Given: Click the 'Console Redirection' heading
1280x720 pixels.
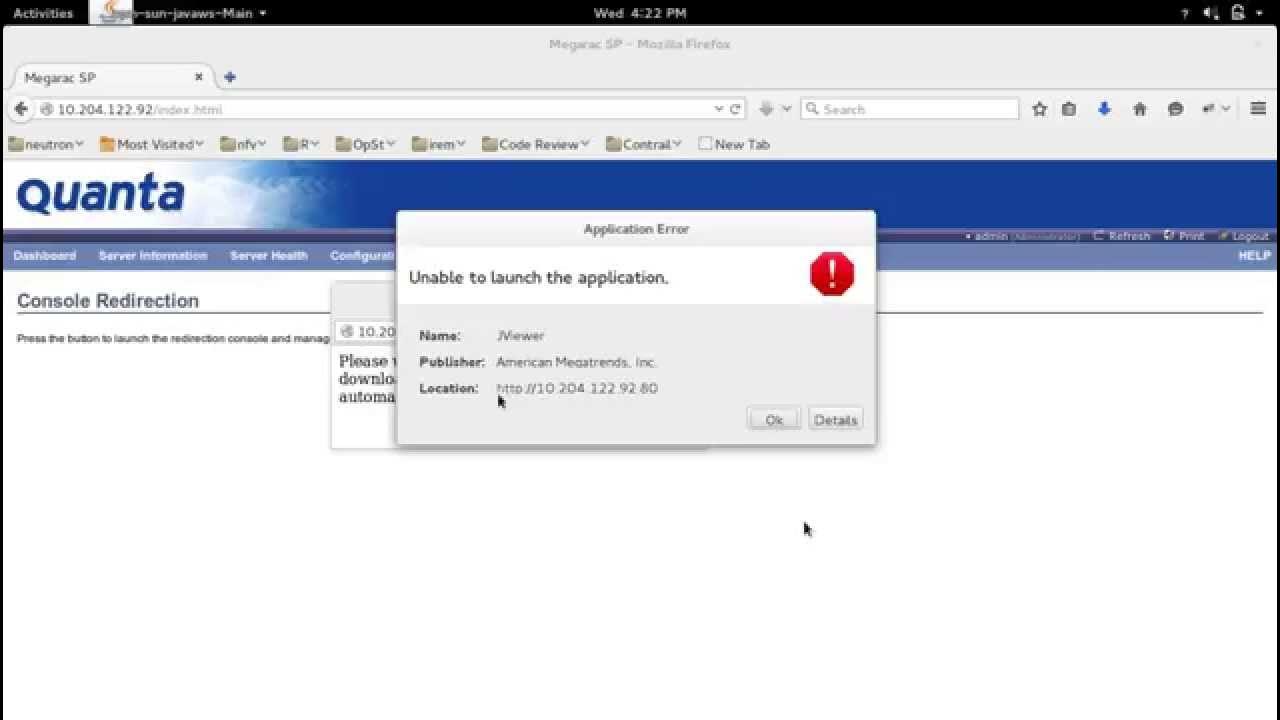Looking at the screenshot, I should [x=108, y=301].
